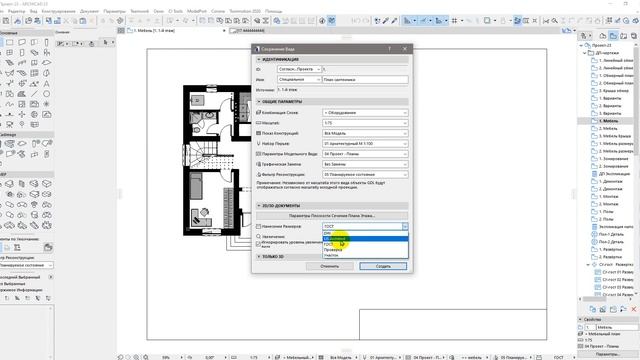Click the Fit in Window magnifier in status bar
The image size is (640, 360).
tap(146, 357)
